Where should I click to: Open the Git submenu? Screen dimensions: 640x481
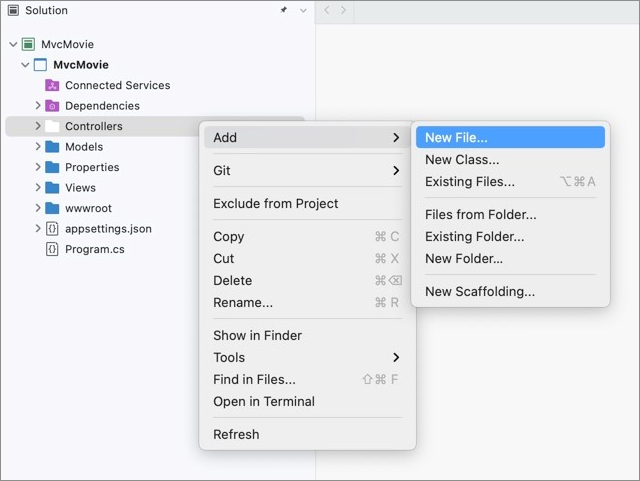pyautogui.click(x=307, y=170)
